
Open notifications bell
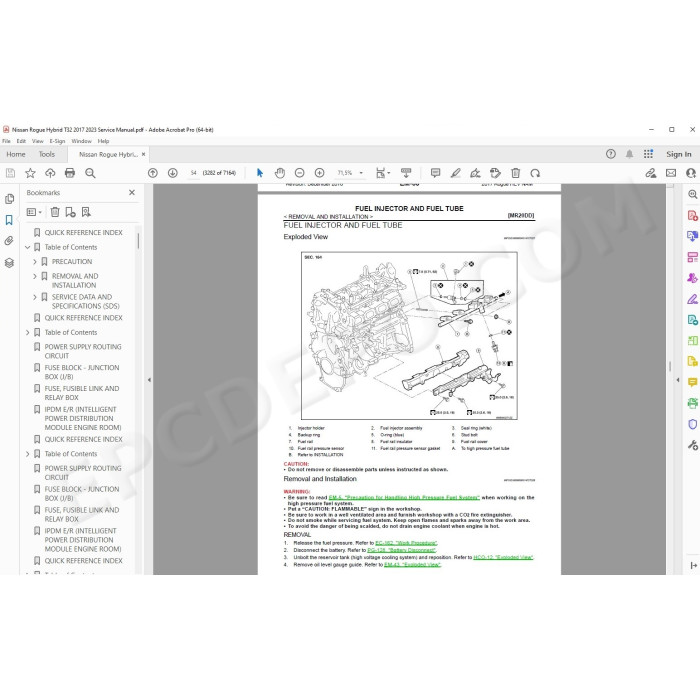629,154
